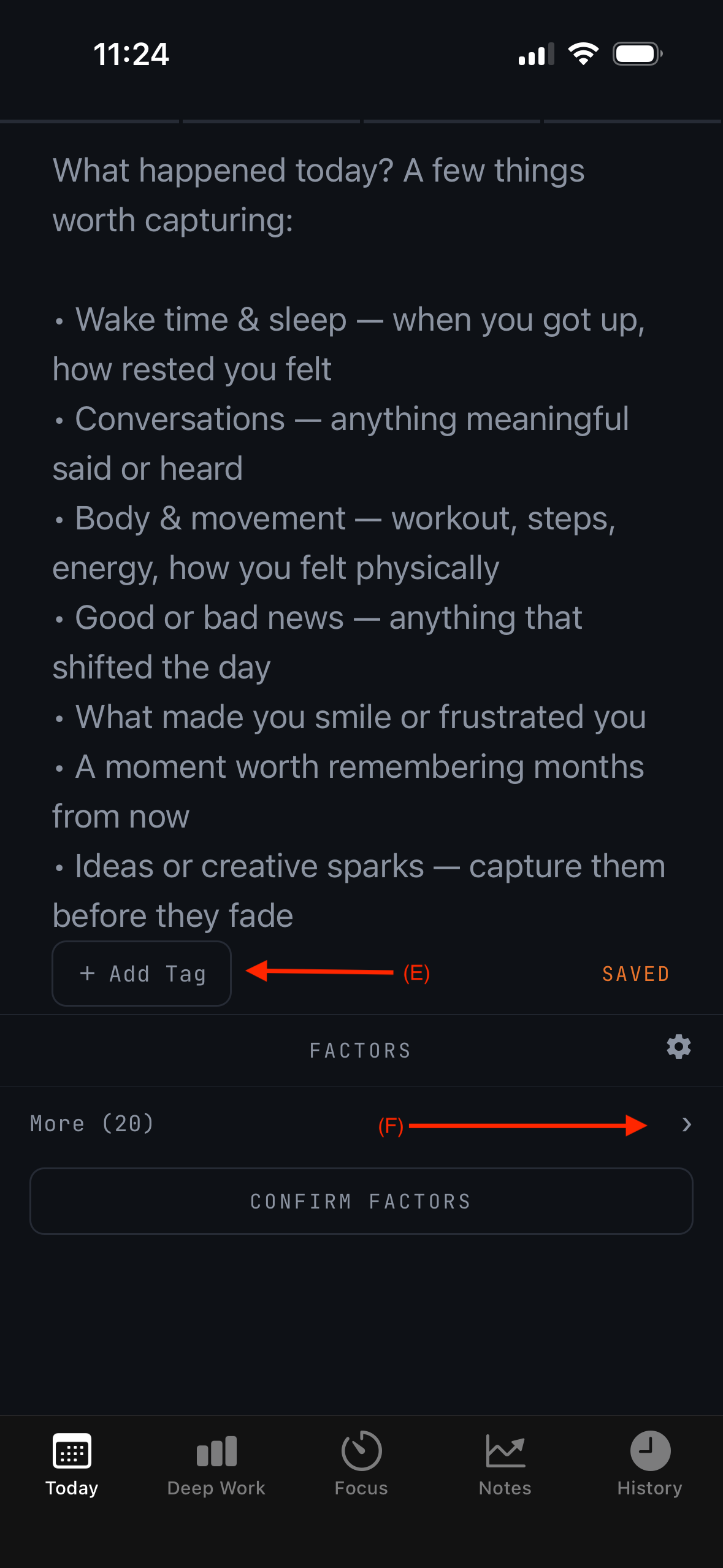The height and width of the screenshot is (1568, 723).
Task: Switch to the Deep Work tab label
Action: [x=216, y=1488]
